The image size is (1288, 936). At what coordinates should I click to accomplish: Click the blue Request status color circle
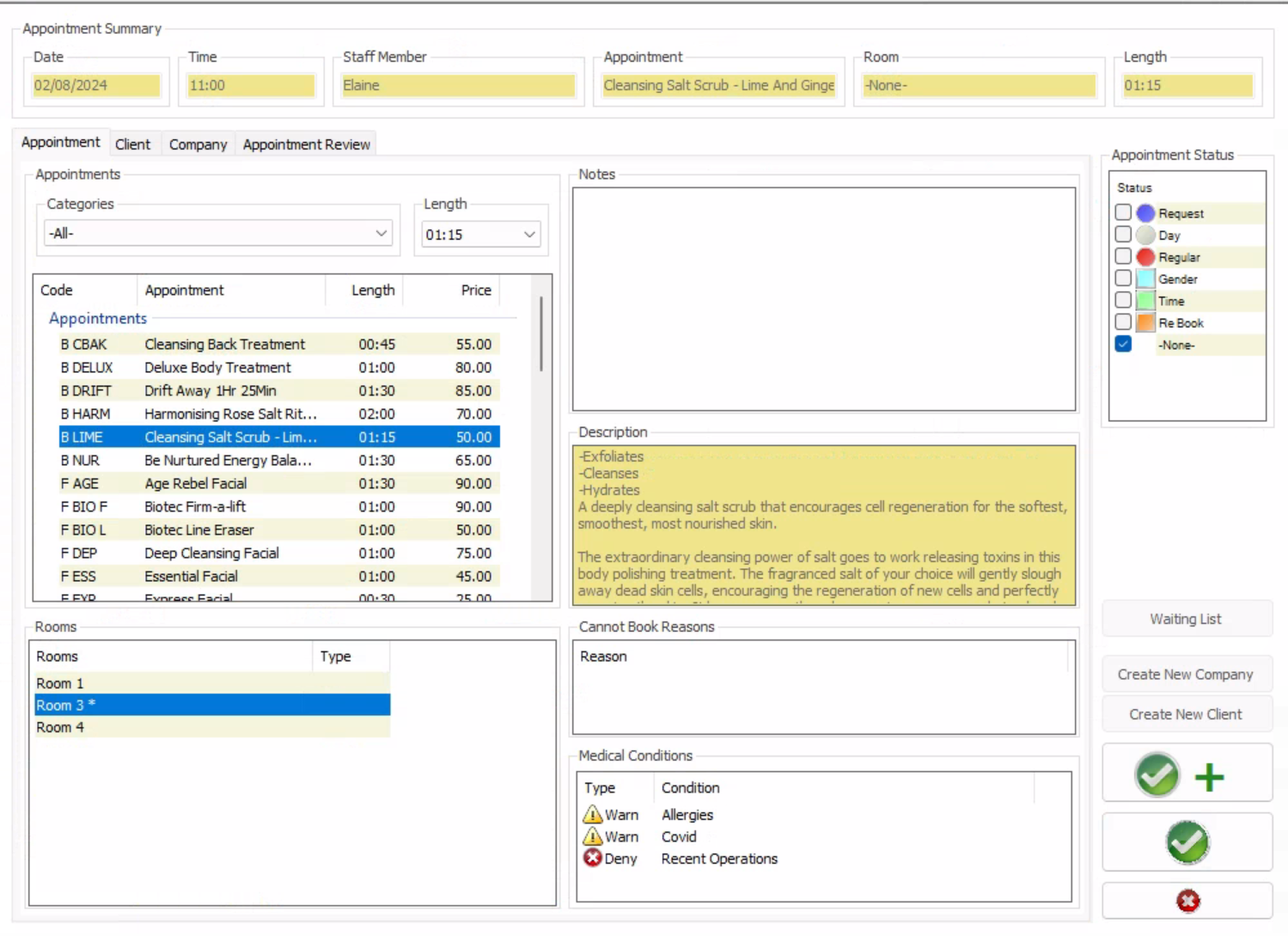point(1145,213)
